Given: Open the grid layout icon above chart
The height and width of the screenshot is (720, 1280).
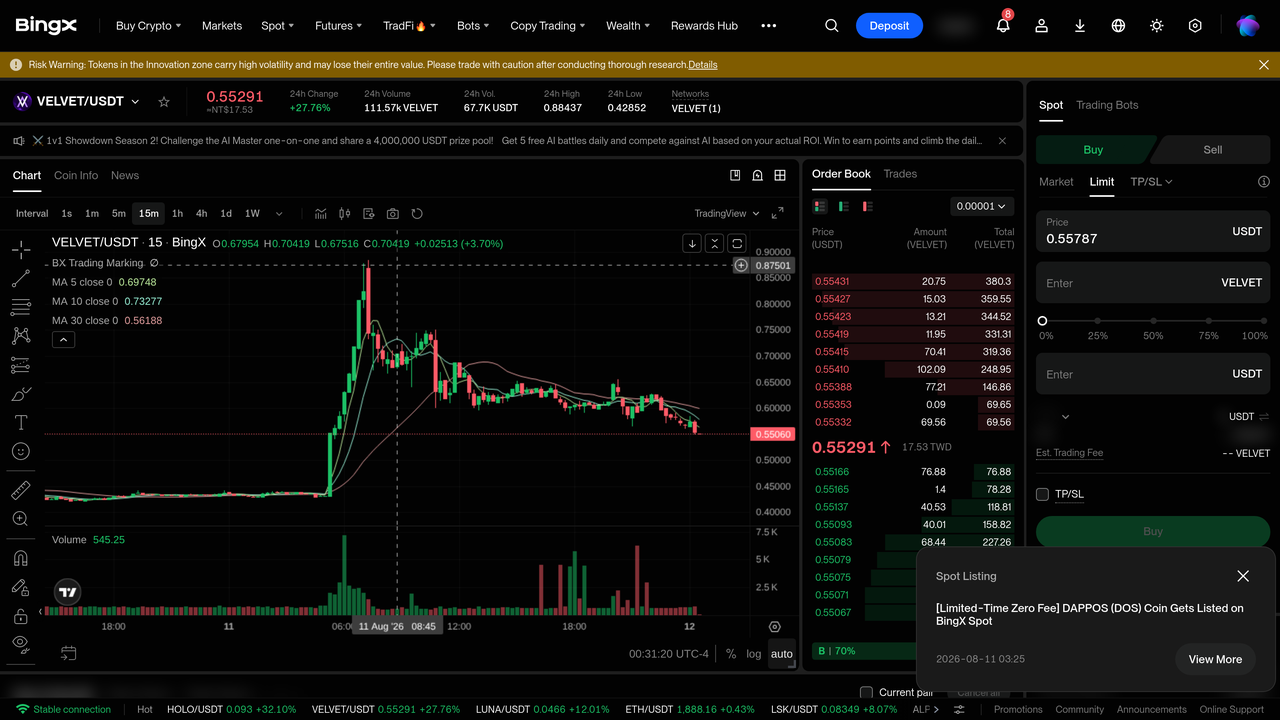Looking at the screenshot, I should [x=780, y=175].
